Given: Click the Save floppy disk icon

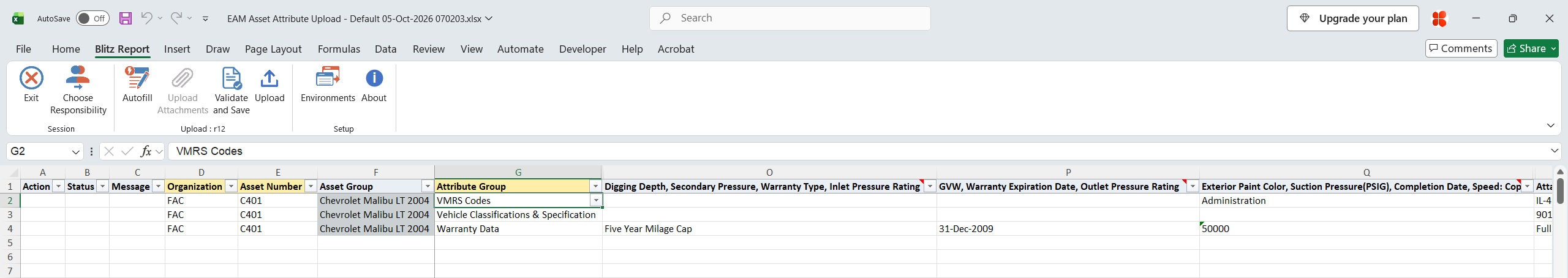Looking at the screenshot, I should [126, 18].
